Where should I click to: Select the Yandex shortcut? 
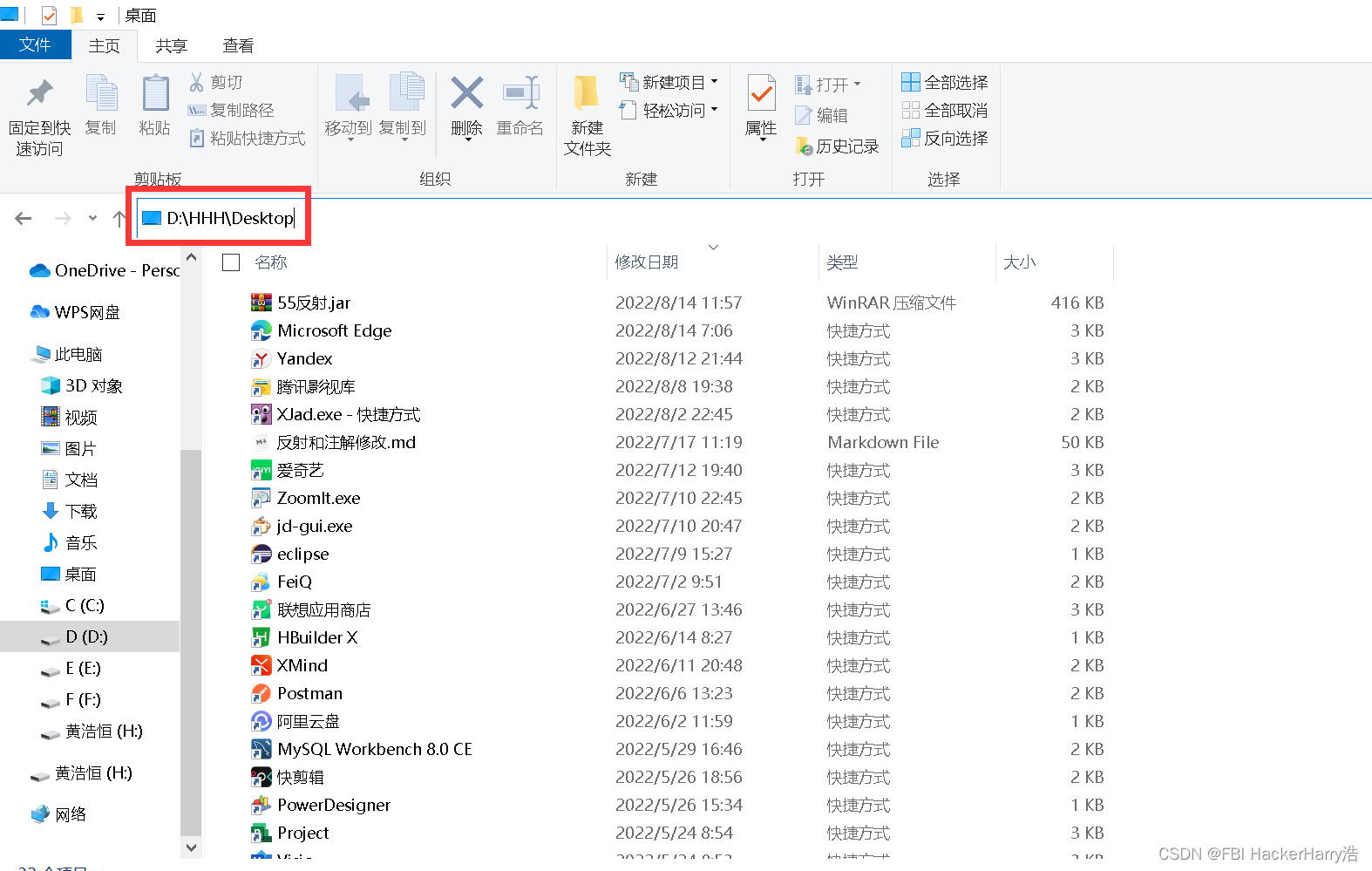[x=291, y=358]
